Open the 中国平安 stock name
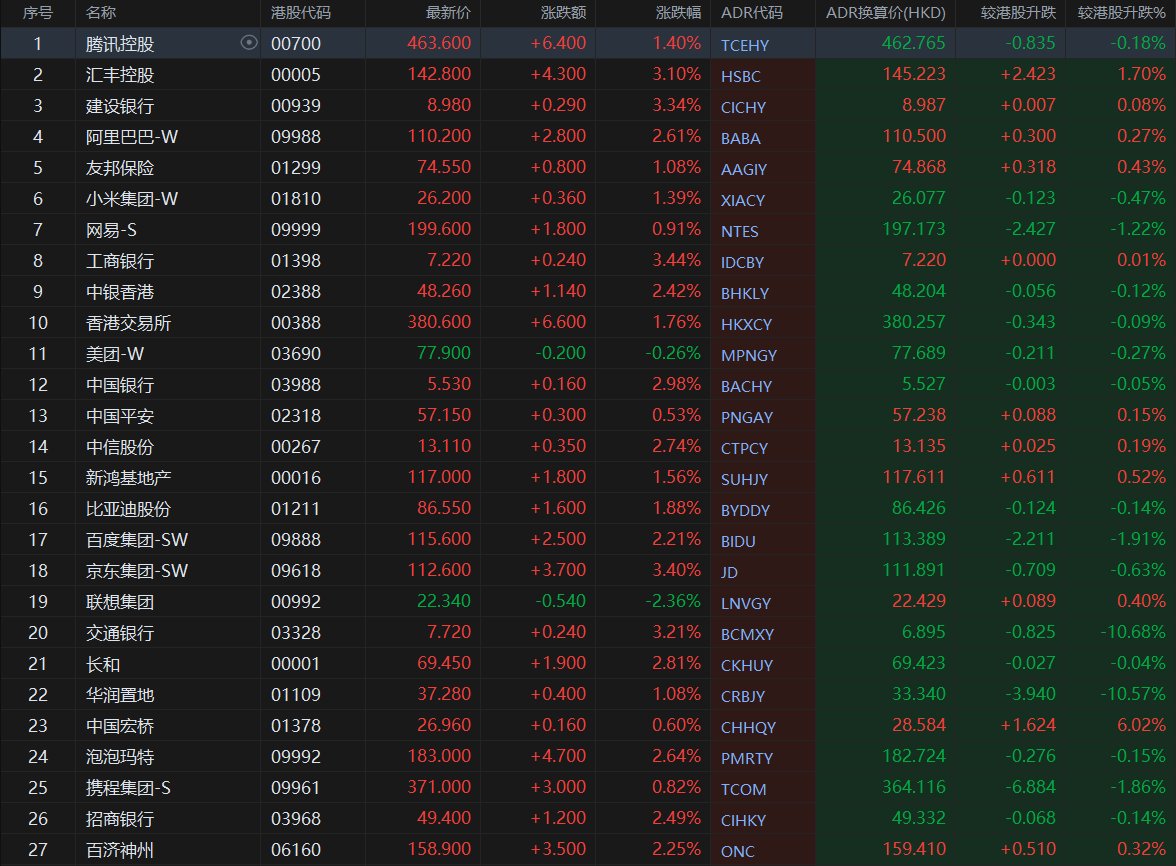The height and width of the screenshot is (866, 1176). (x=120, y=415)
